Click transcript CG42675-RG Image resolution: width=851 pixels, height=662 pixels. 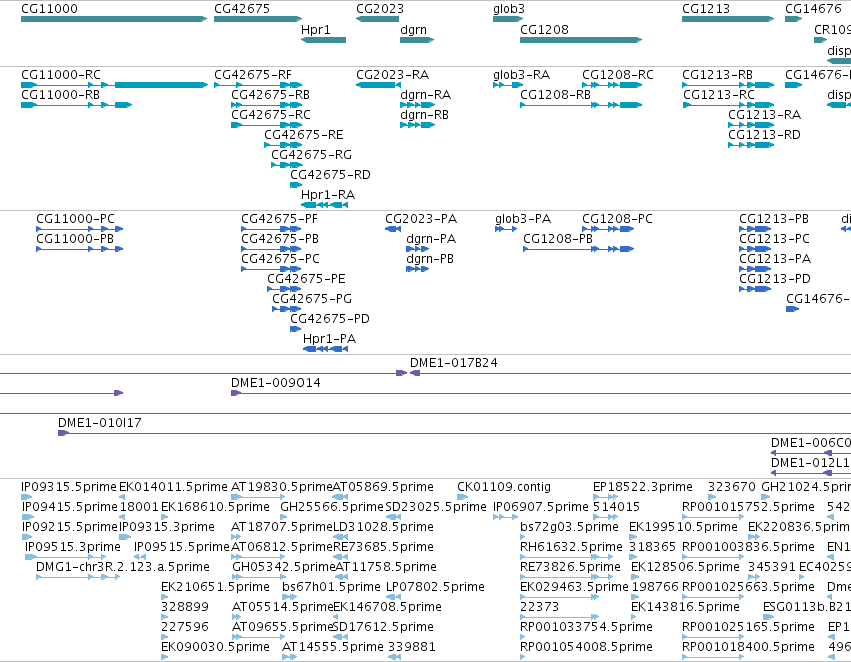312,155
